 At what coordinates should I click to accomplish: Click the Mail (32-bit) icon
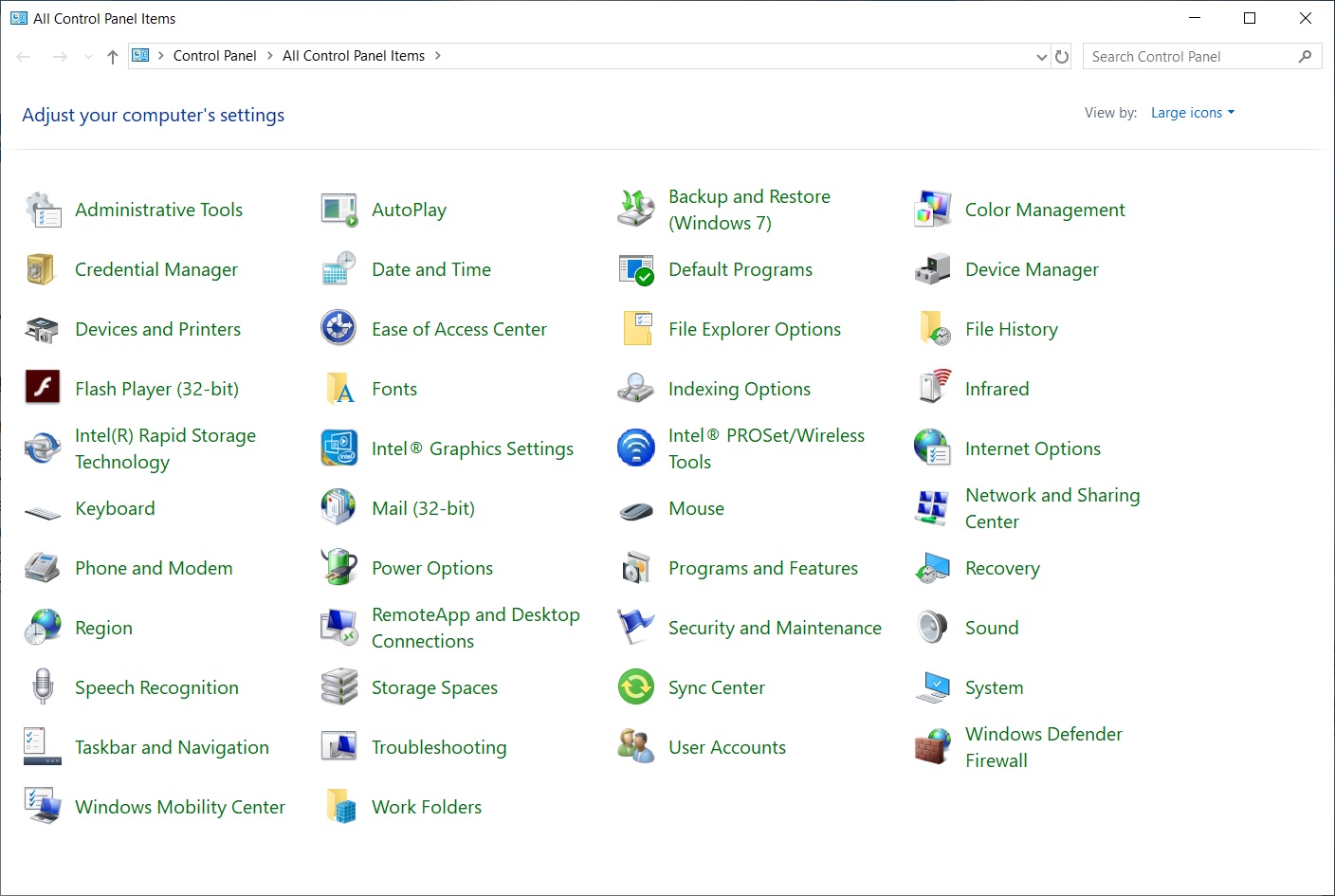pyautogui.click(x=339, y=508)
